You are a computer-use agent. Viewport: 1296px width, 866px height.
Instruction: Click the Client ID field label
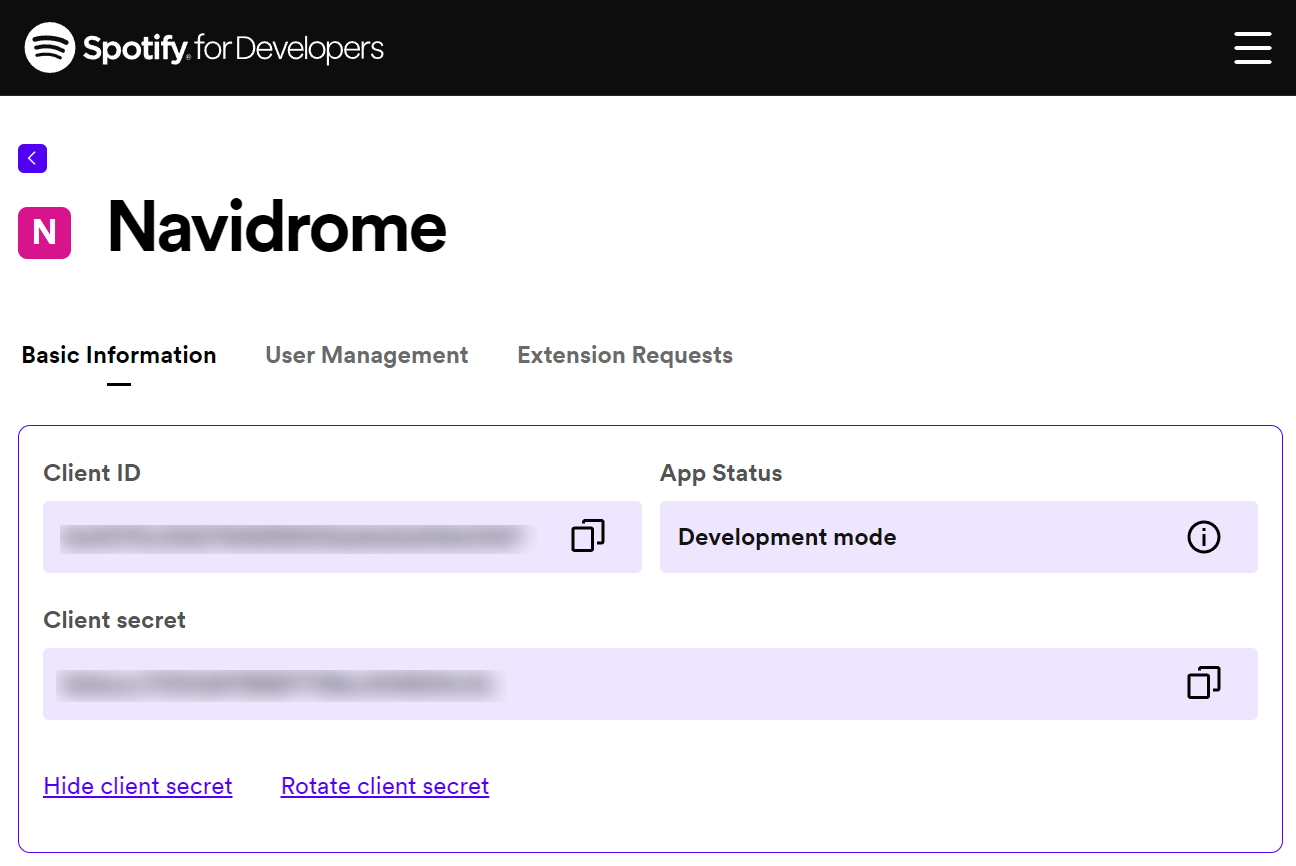click(92, 473)
